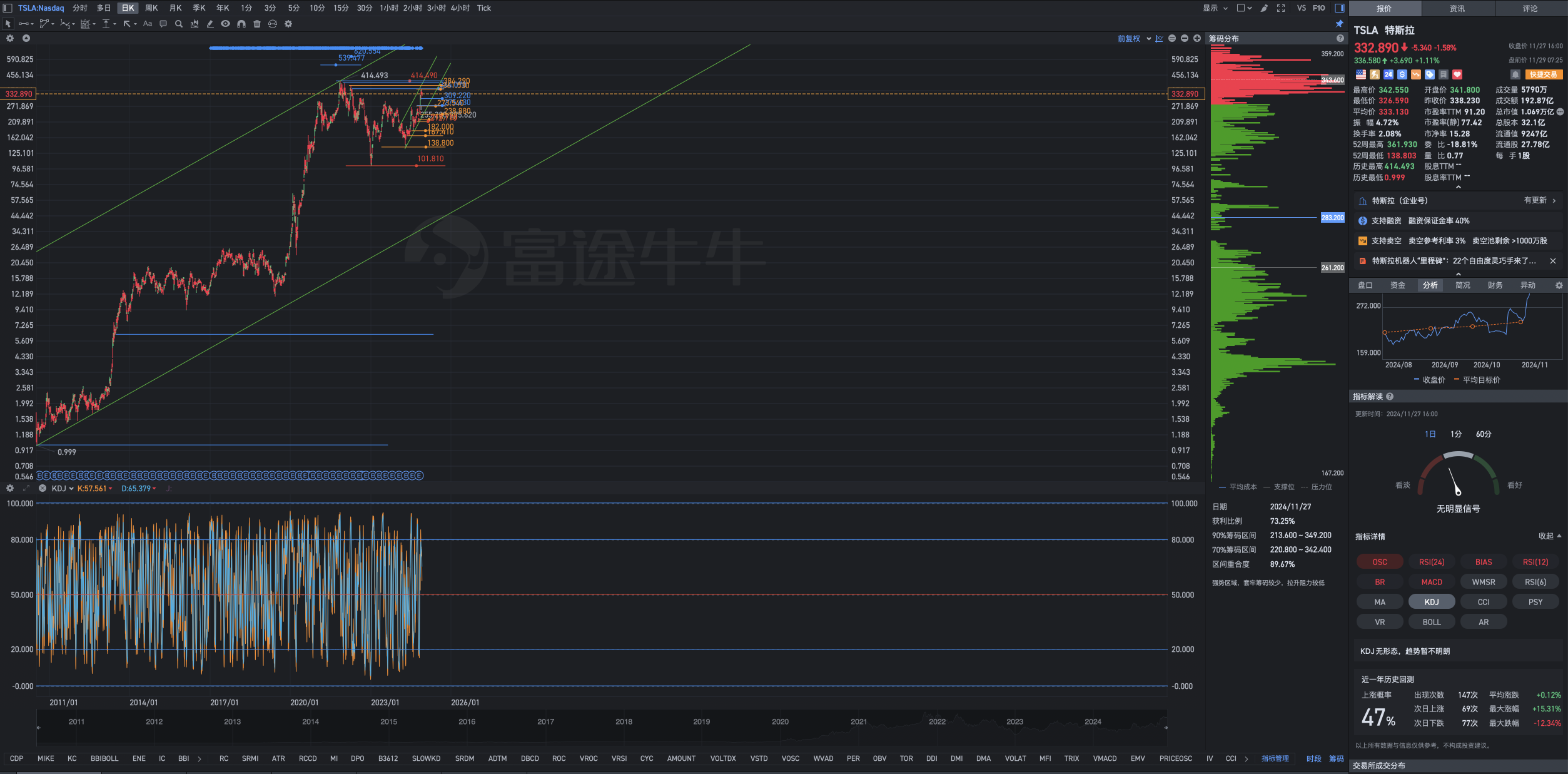
Task: Click the paintbrush theme icon
Action: tap(1264, 8)
